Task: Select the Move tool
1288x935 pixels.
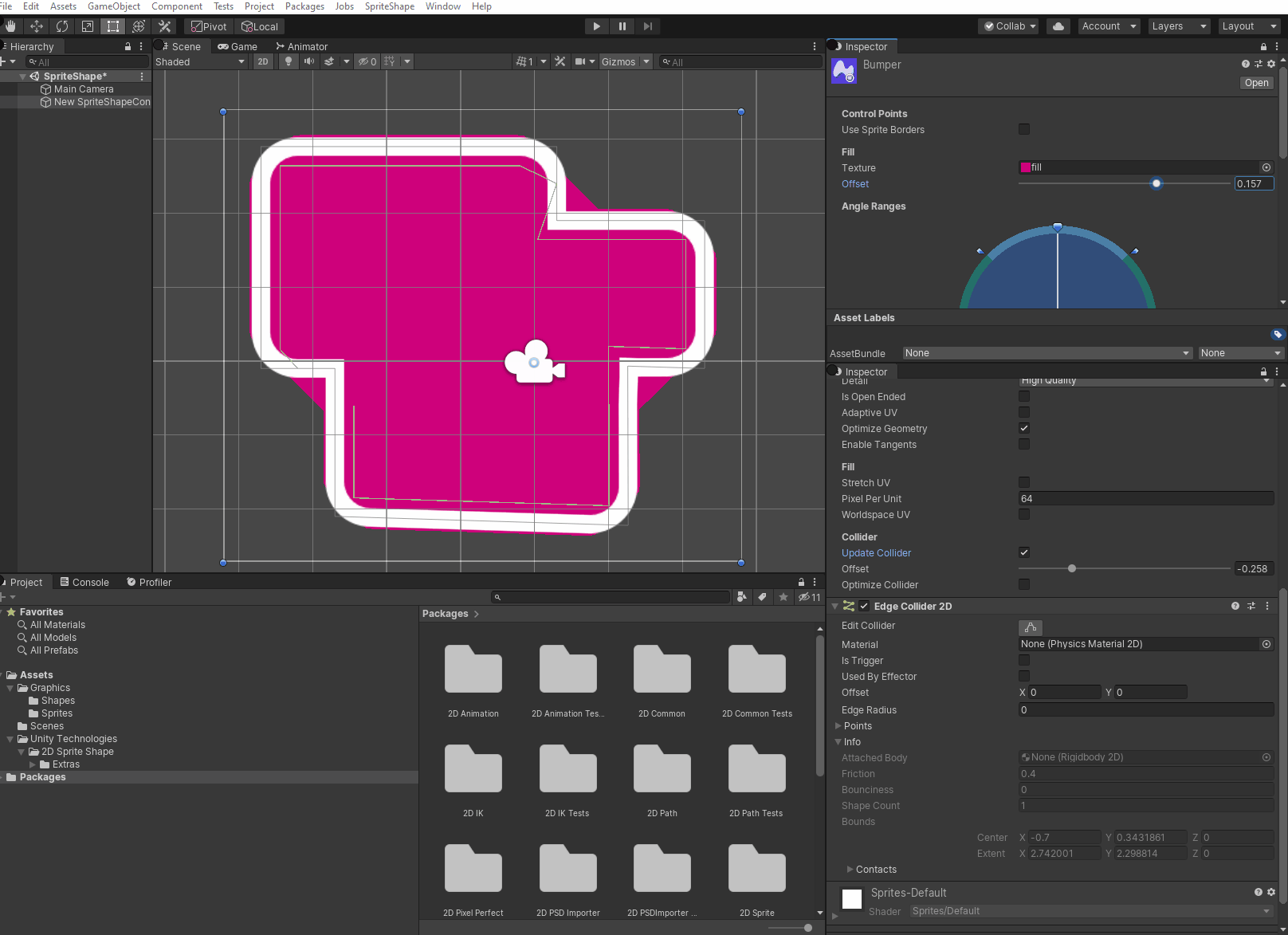Action: [37, 26]
